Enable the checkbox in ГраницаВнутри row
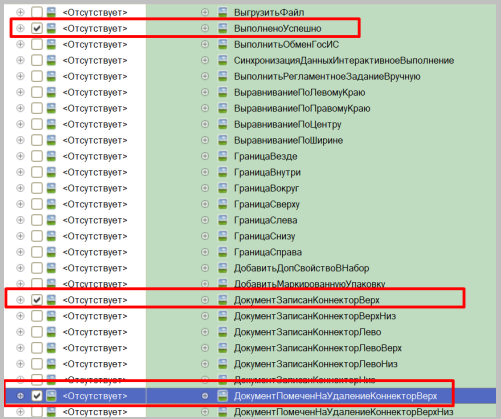The width and height of the screenshot is (501, 419). (x=37, y=172)
